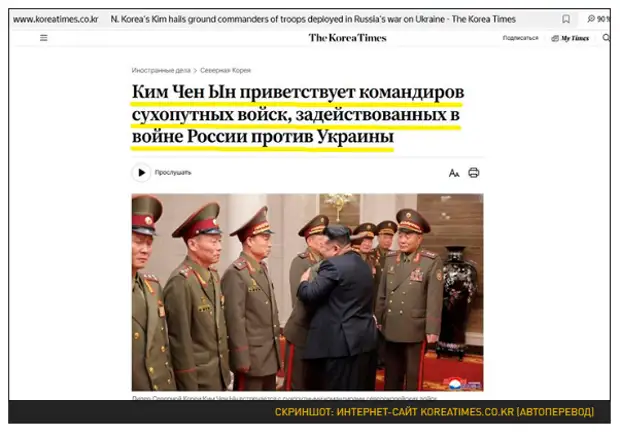Click the page title in address bar

pos(313,19)
